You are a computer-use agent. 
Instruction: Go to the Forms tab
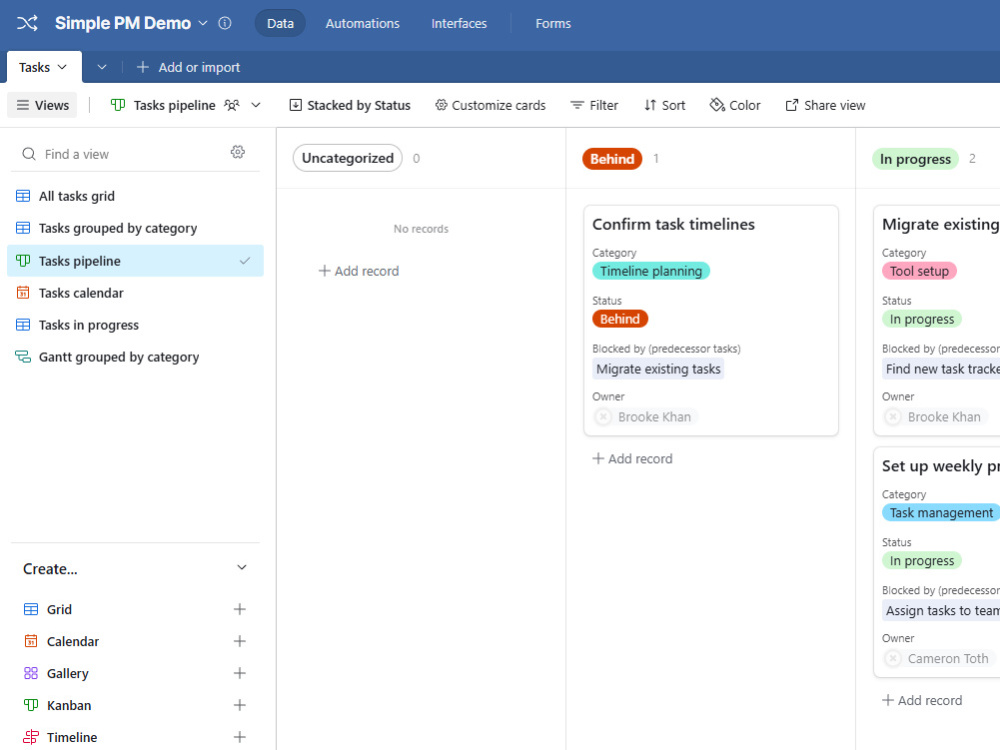coord(553,24)
